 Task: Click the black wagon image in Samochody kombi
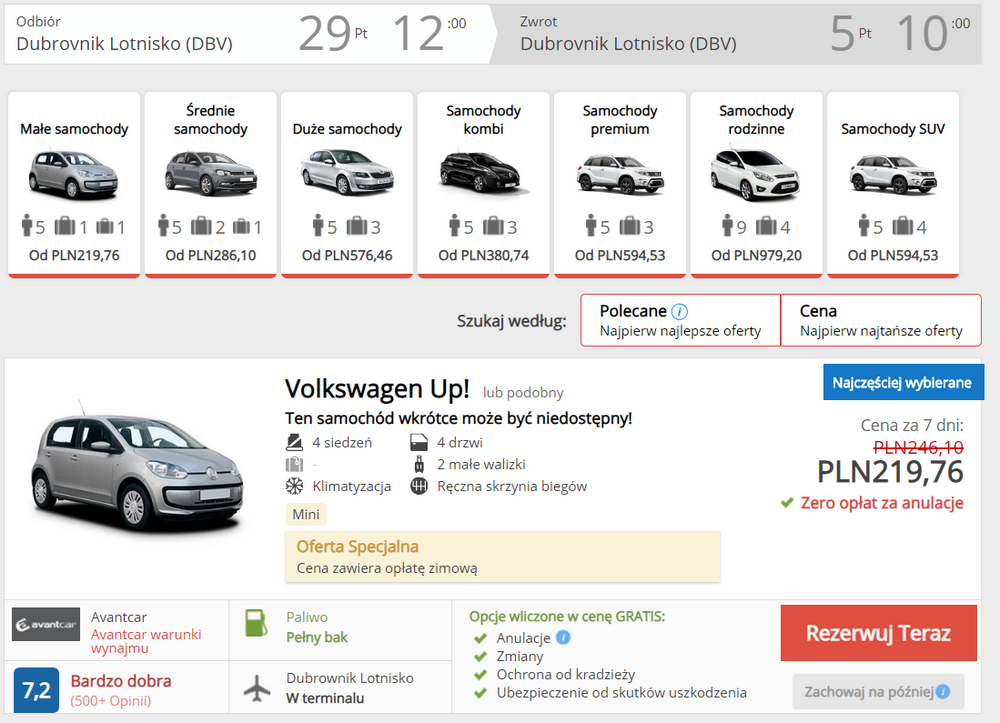(483, 172)
